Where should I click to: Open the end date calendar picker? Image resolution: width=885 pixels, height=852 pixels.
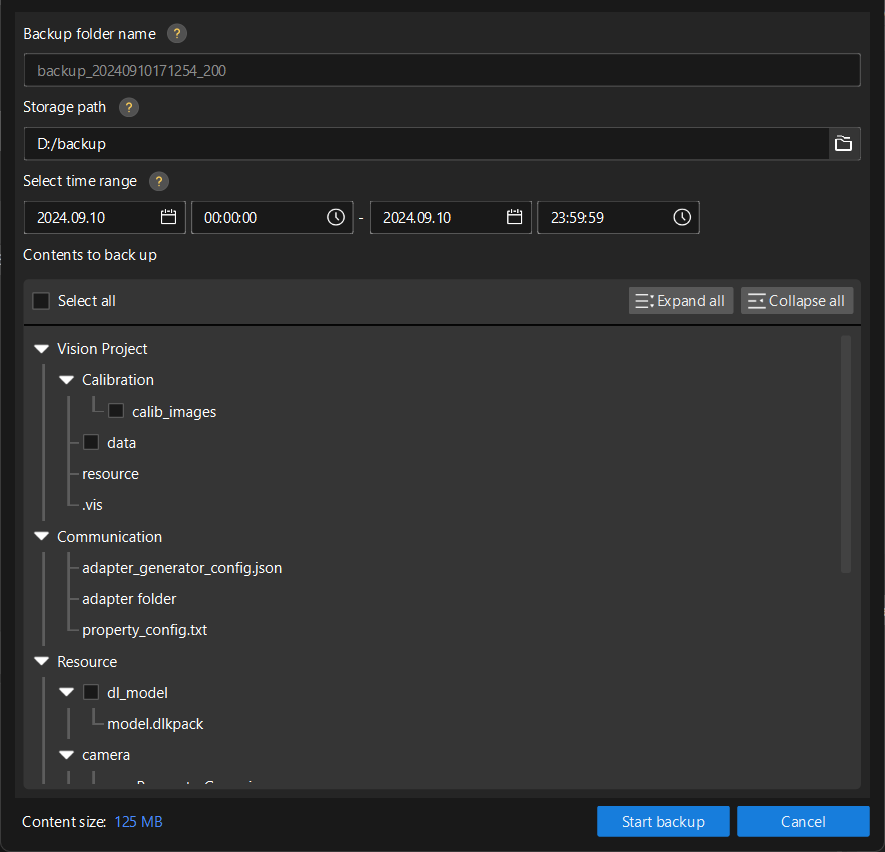pyautogui.click(x=514, y=217)
